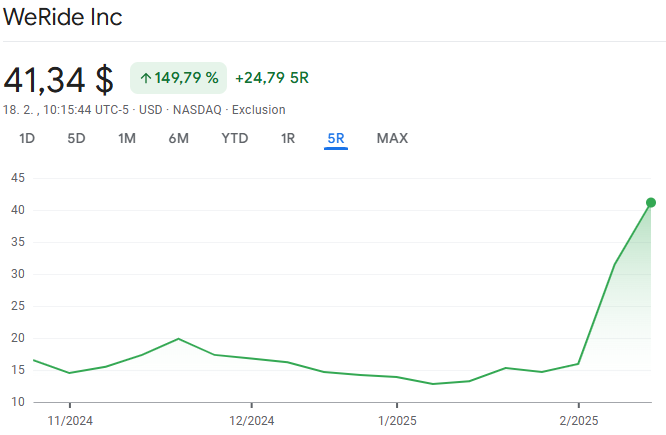Click the WeRide Inc title
Image resolution: width=666 pixels, height=435 pixels.
click(x=63, y=18)
